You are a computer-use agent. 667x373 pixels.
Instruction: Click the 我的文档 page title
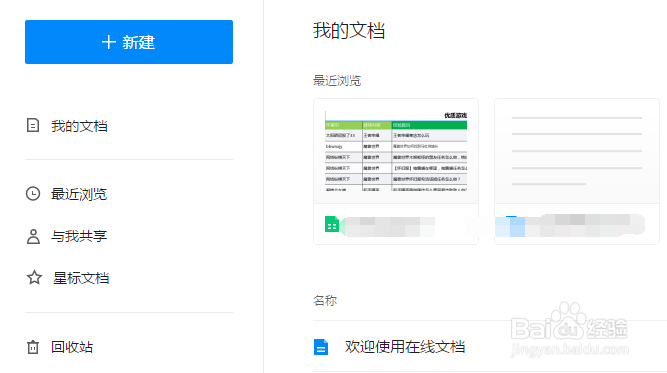349,31
